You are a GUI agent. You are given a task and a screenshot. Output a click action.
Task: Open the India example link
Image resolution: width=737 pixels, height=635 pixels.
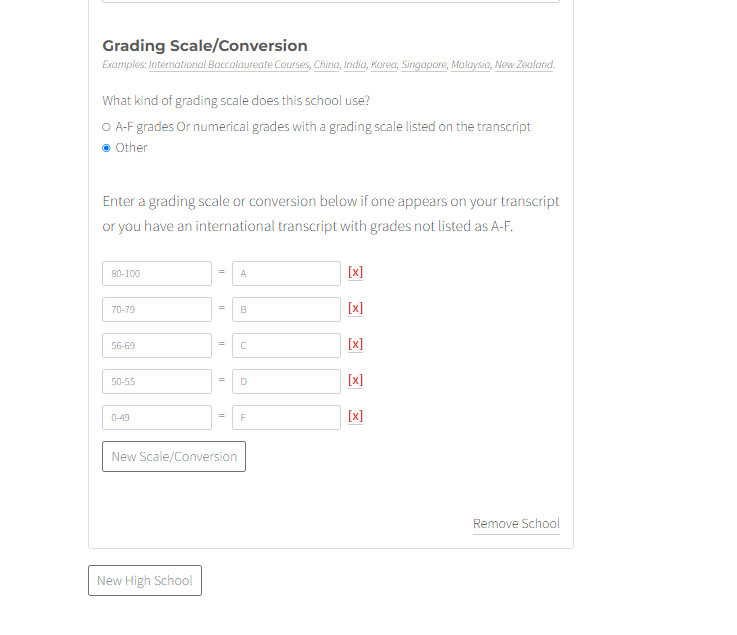355,64
